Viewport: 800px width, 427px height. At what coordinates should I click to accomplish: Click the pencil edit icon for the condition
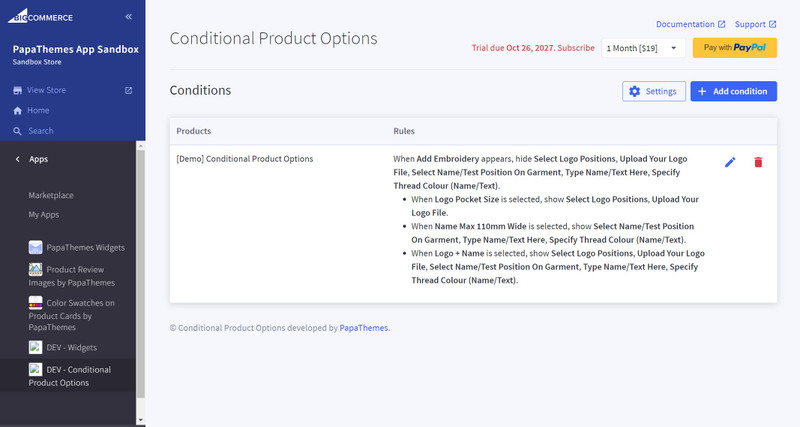[x=730, y=162]
